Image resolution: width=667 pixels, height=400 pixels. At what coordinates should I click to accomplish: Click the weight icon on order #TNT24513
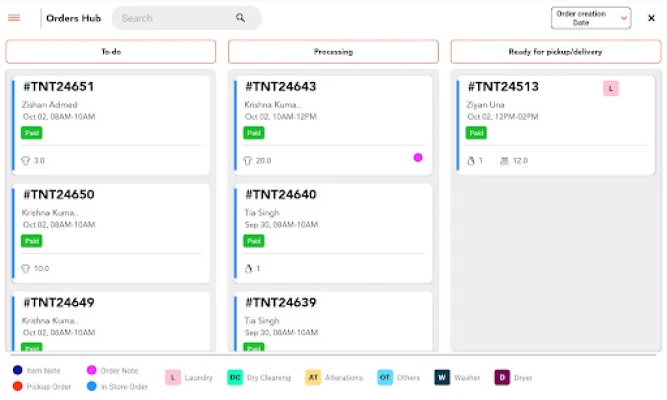(x=504, y=160)
